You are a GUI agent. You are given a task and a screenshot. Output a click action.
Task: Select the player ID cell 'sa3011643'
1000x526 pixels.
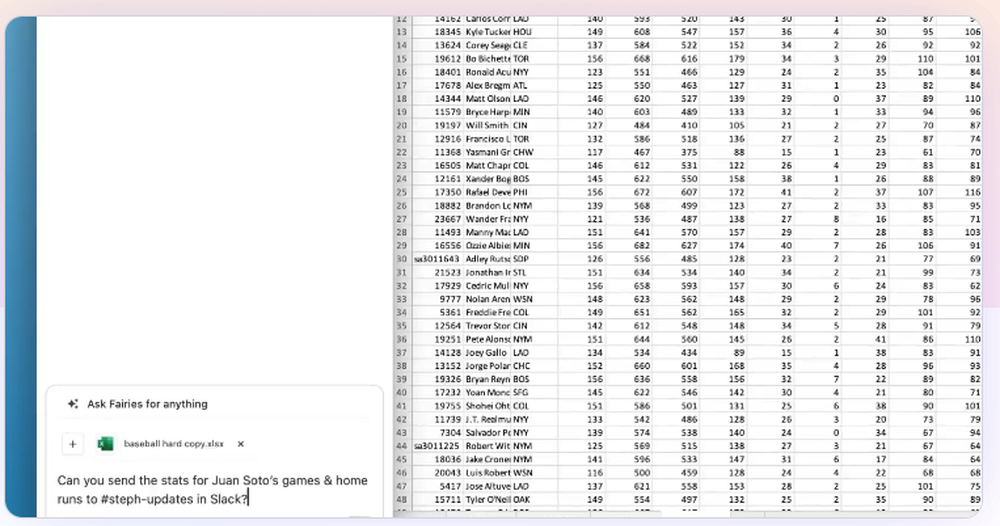coord(438,259)
